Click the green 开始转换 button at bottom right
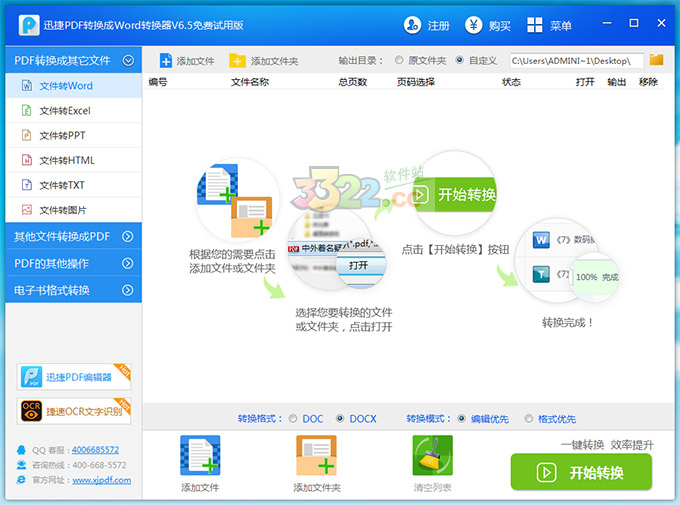Viewport: 680px width, 505px height. (x=581, y=472)
